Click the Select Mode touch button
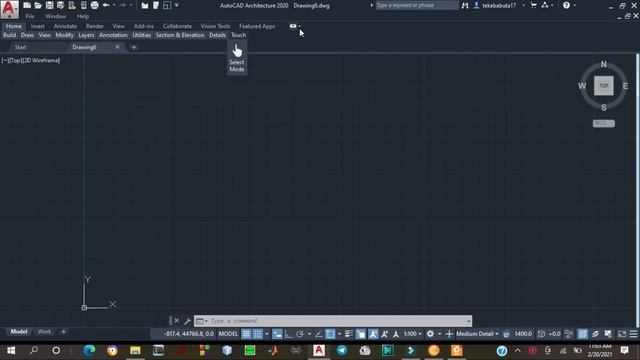The height and width of the screenshot is (360, 640). [x=237, y=58]
